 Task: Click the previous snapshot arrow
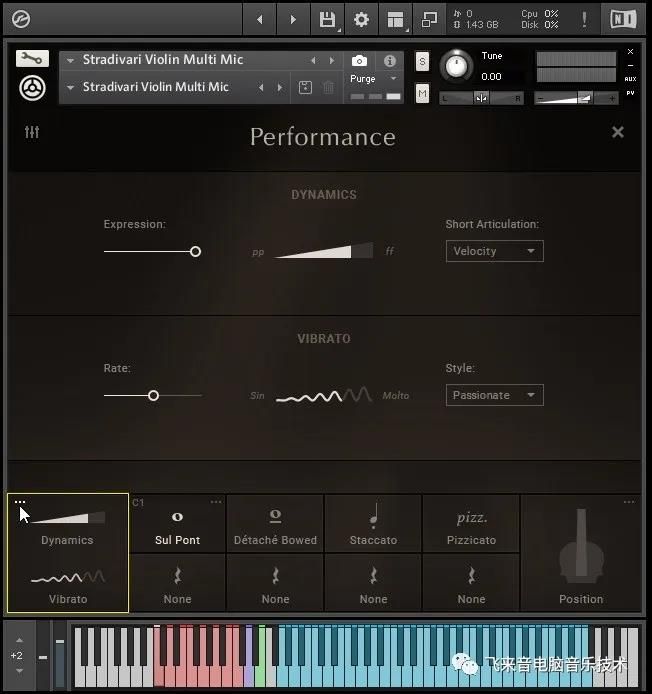click(261, 87)
